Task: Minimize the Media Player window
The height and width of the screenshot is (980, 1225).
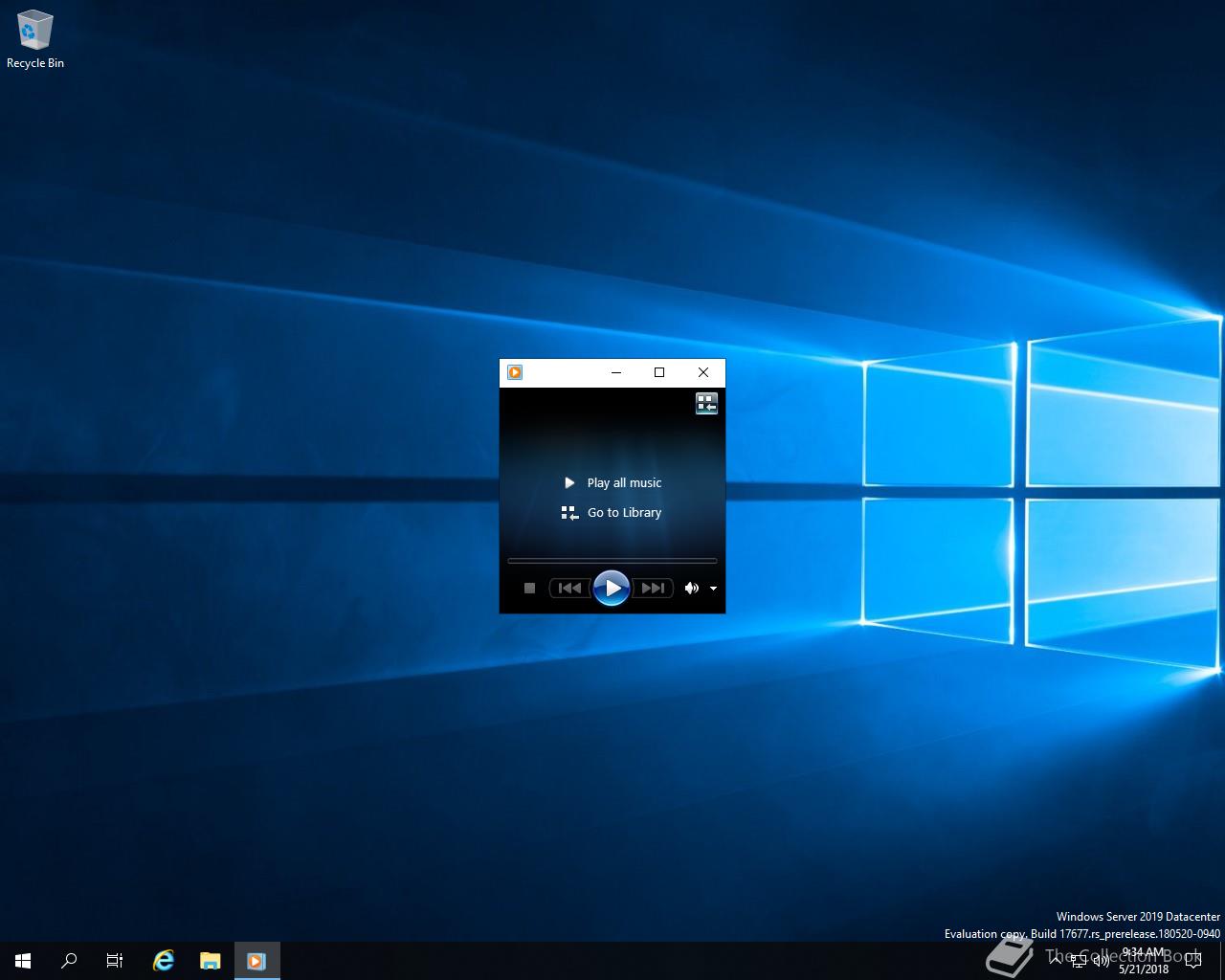Action: pos(616,372)
